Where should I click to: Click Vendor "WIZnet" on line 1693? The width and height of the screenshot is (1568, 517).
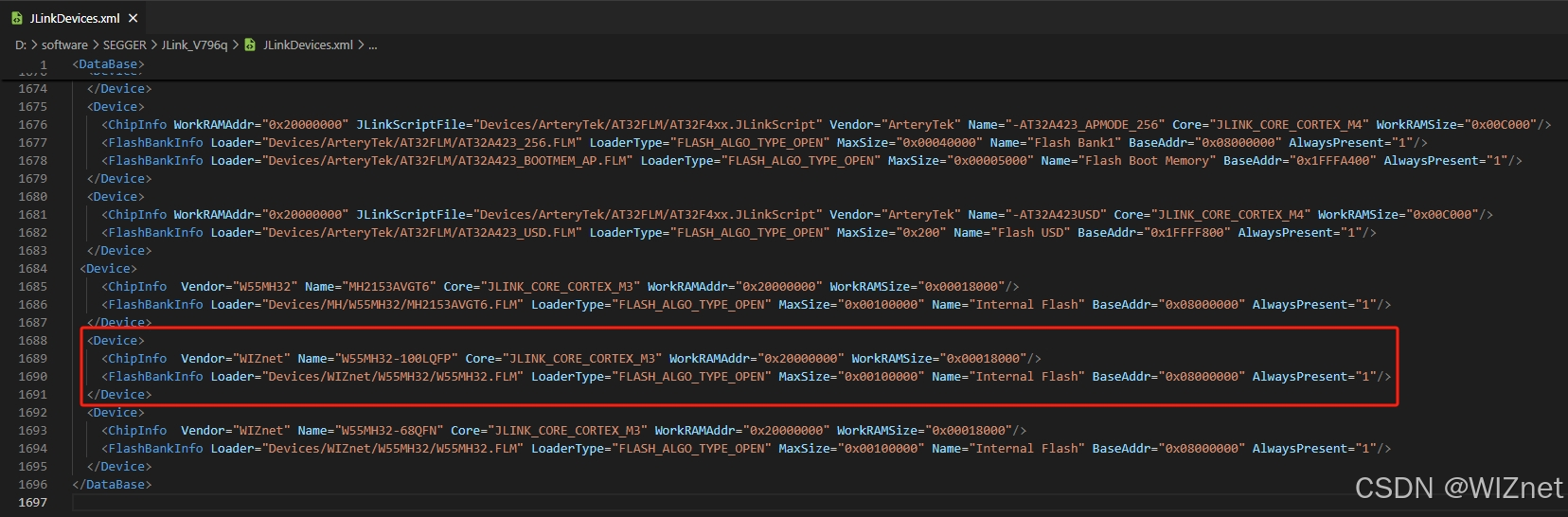click(x=264, y=430)
